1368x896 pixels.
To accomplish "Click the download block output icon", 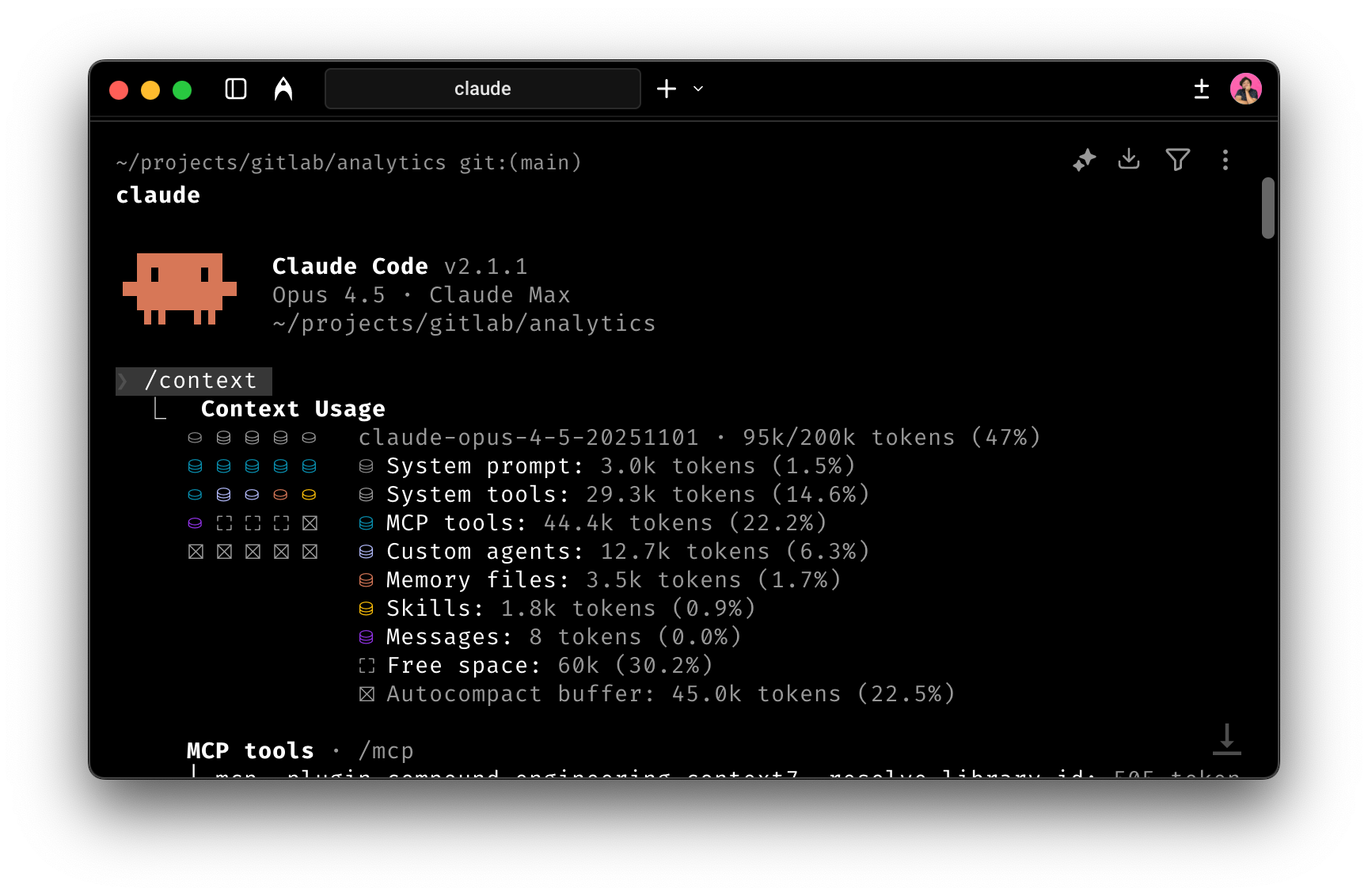I will [x=1129, y=159].
